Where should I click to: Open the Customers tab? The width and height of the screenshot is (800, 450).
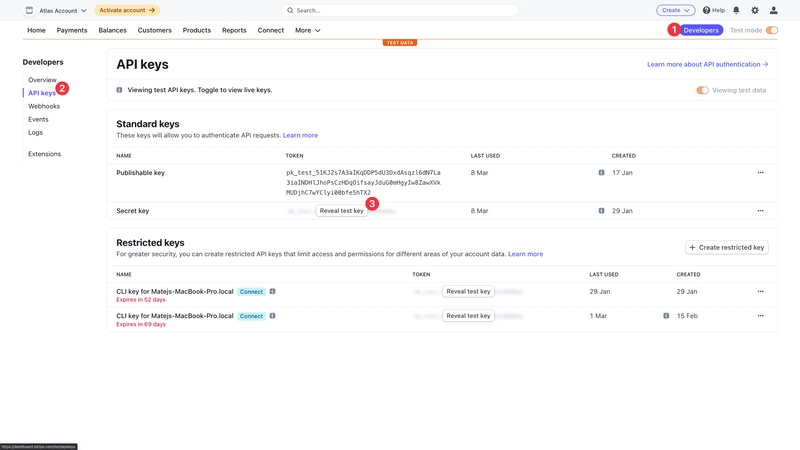(x=155, y=30)
